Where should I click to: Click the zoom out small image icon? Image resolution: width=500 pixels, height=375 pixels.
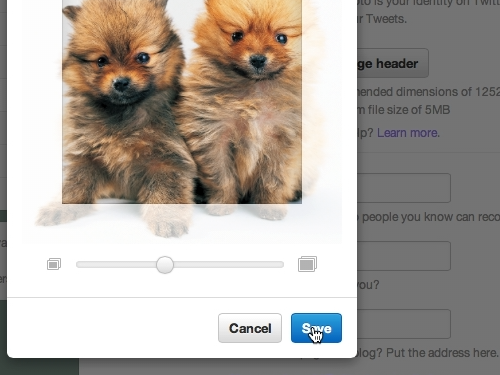tap(54, 264)
